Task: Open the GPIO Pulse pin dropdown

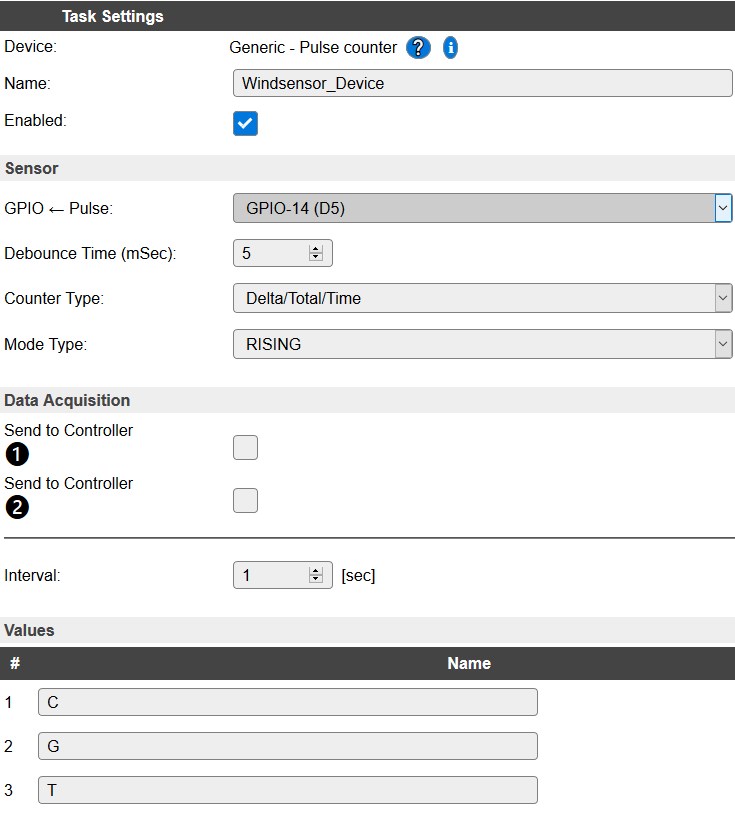Action: 482,208
